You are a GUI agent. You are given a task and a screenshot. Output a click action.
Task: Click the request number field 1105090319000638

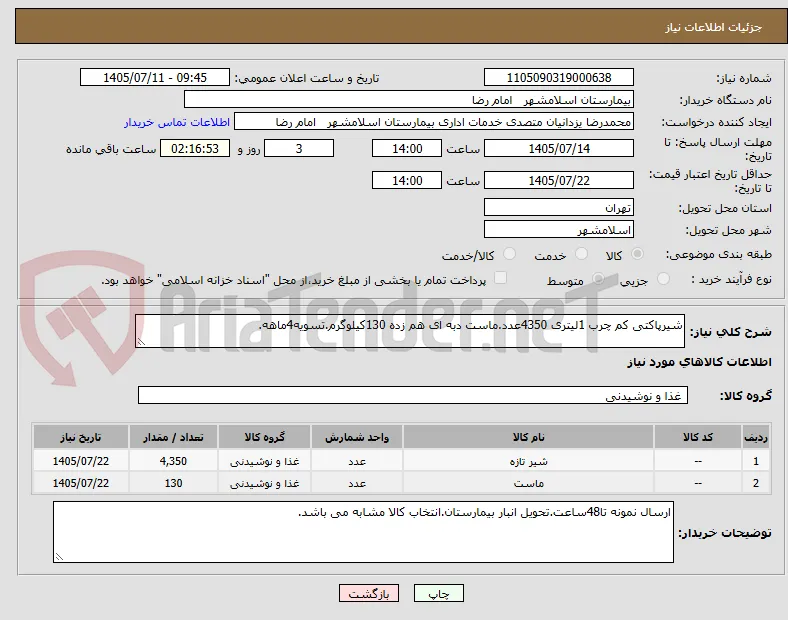pos(558,78)
